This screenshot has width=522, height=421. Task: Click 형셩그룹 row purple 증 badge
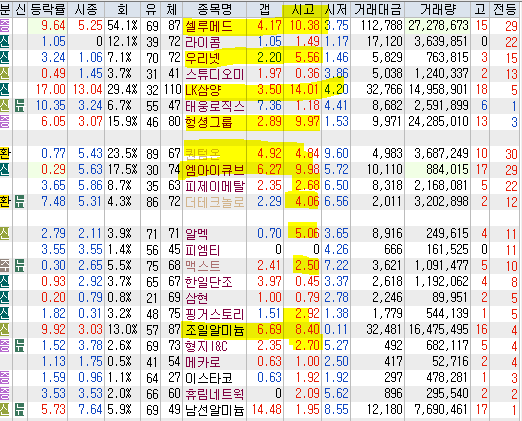[x=5, y=122]
